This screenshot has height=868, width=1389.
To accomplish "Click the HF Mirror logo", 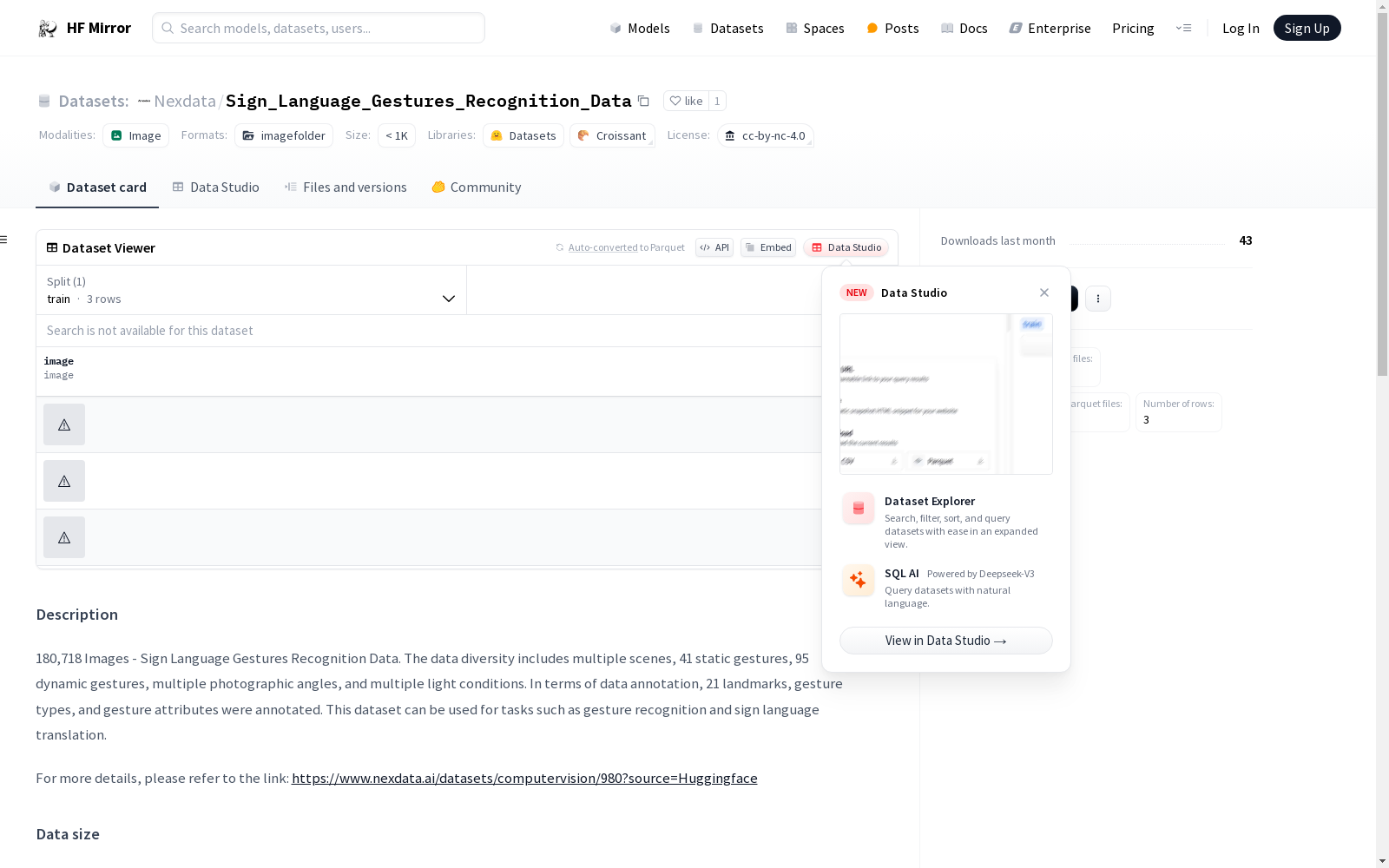I will coord(84,28).
